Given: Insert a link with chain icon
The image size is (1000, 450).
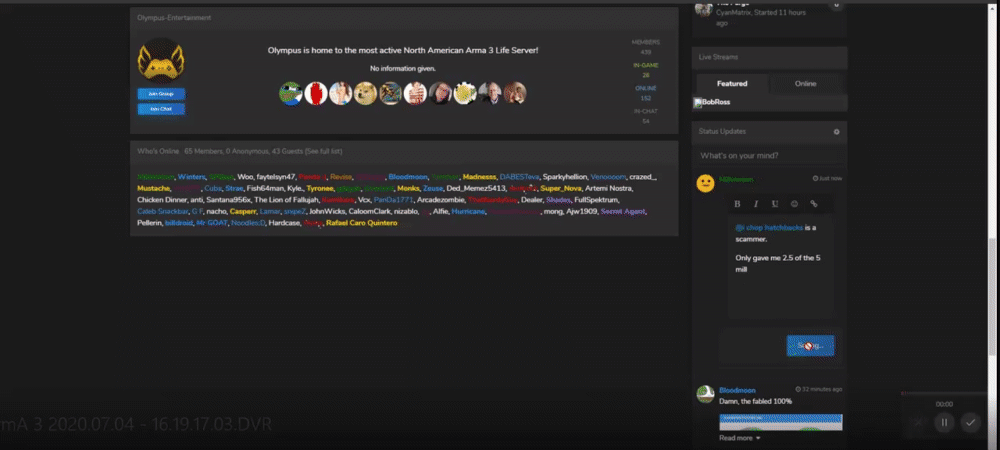Looking at the screenshot, I should 814,204.
